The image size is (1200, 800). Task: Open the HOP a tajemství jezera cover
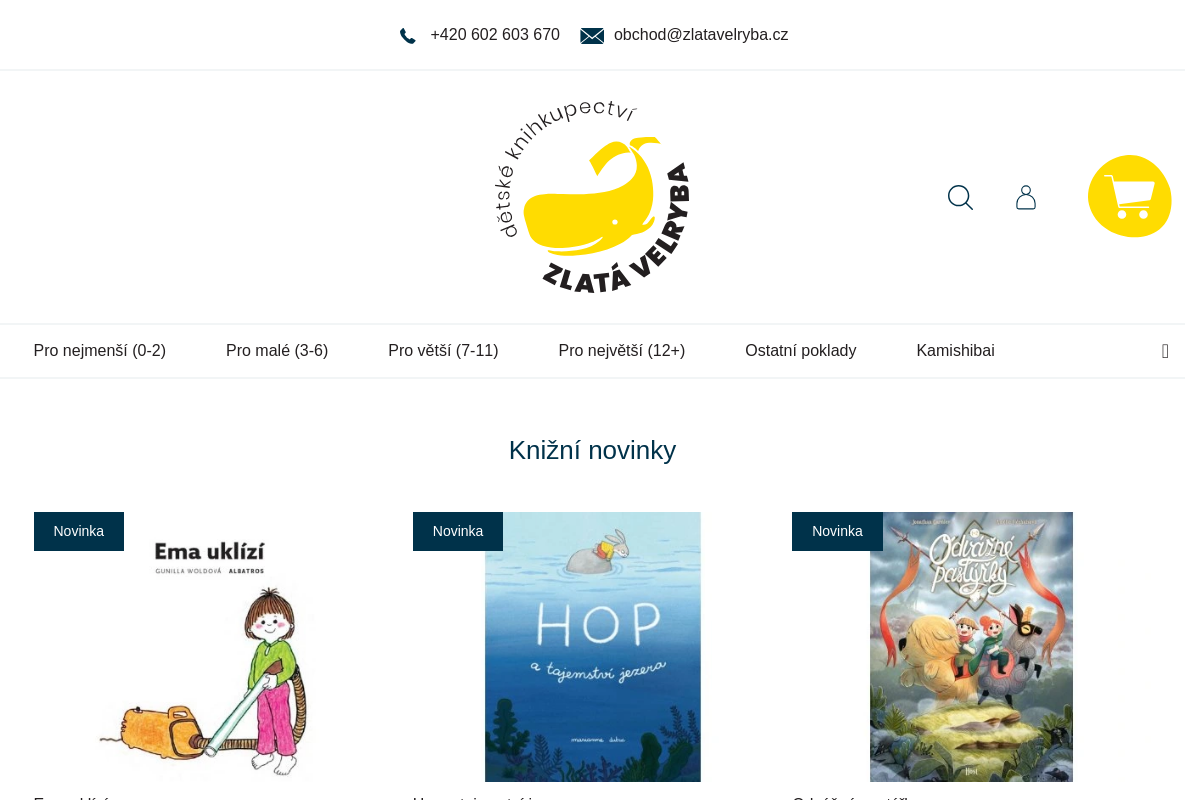point(593,647)
